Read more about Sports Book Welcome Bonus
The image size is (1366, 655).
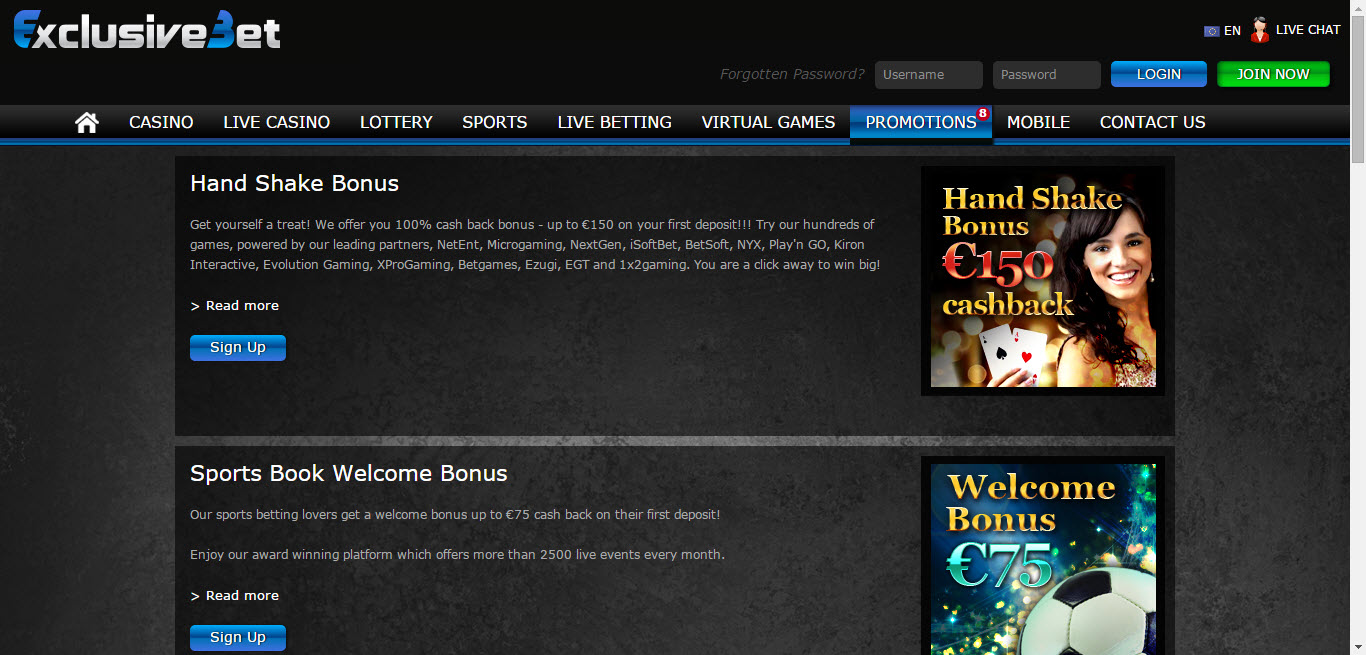coord(235,596)
